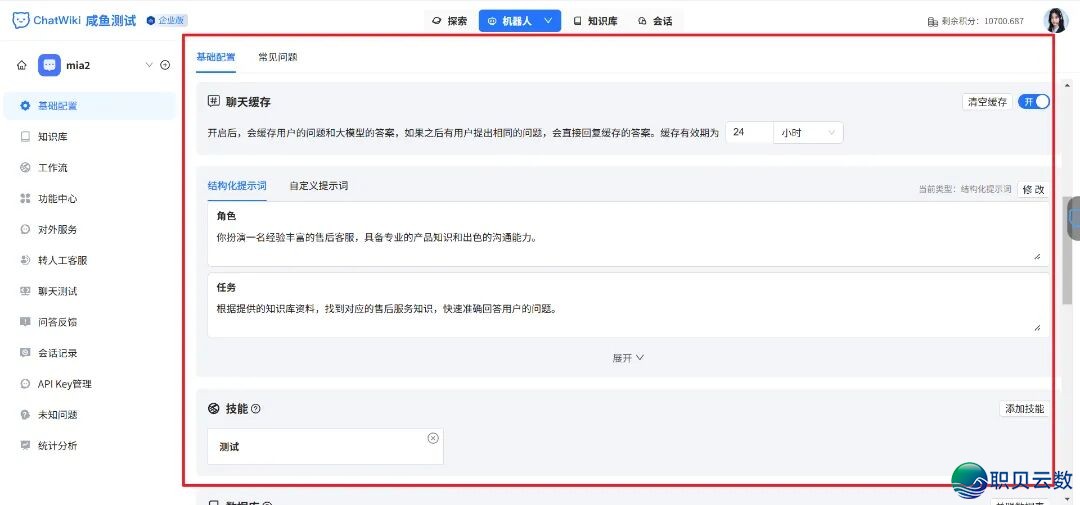Viewport: 1080px width, 505px height.
Task: Open the 知识库 top menu
Action: (x=596, y=21)
